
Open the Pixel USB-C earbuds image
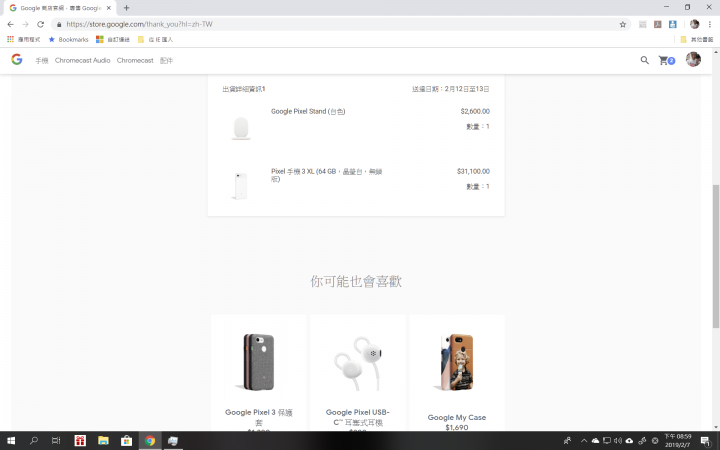click(358, 363)
